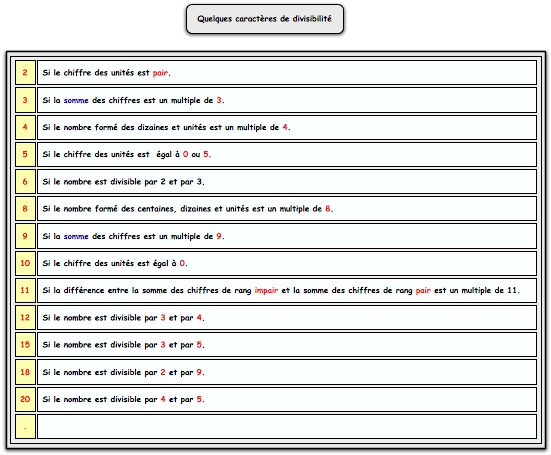Select the rule 'divisible par 2 et par 3'
Image resolution: width=551 pixels, height=455 pixels.
pos(123,182)
